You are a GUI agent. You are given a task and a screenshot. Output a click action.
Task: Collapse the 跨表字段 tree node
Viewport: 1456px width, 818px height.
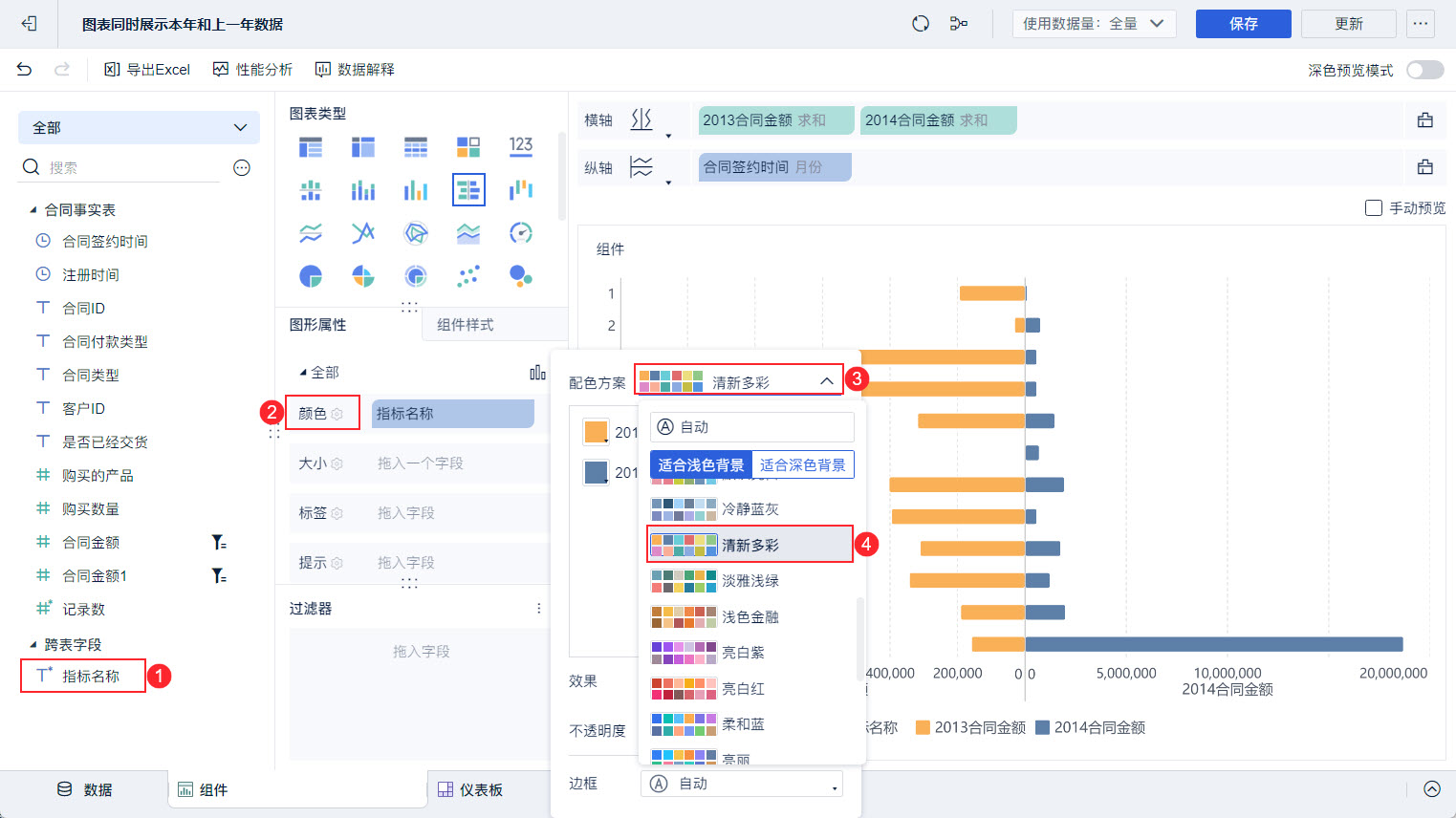[33, 645]
